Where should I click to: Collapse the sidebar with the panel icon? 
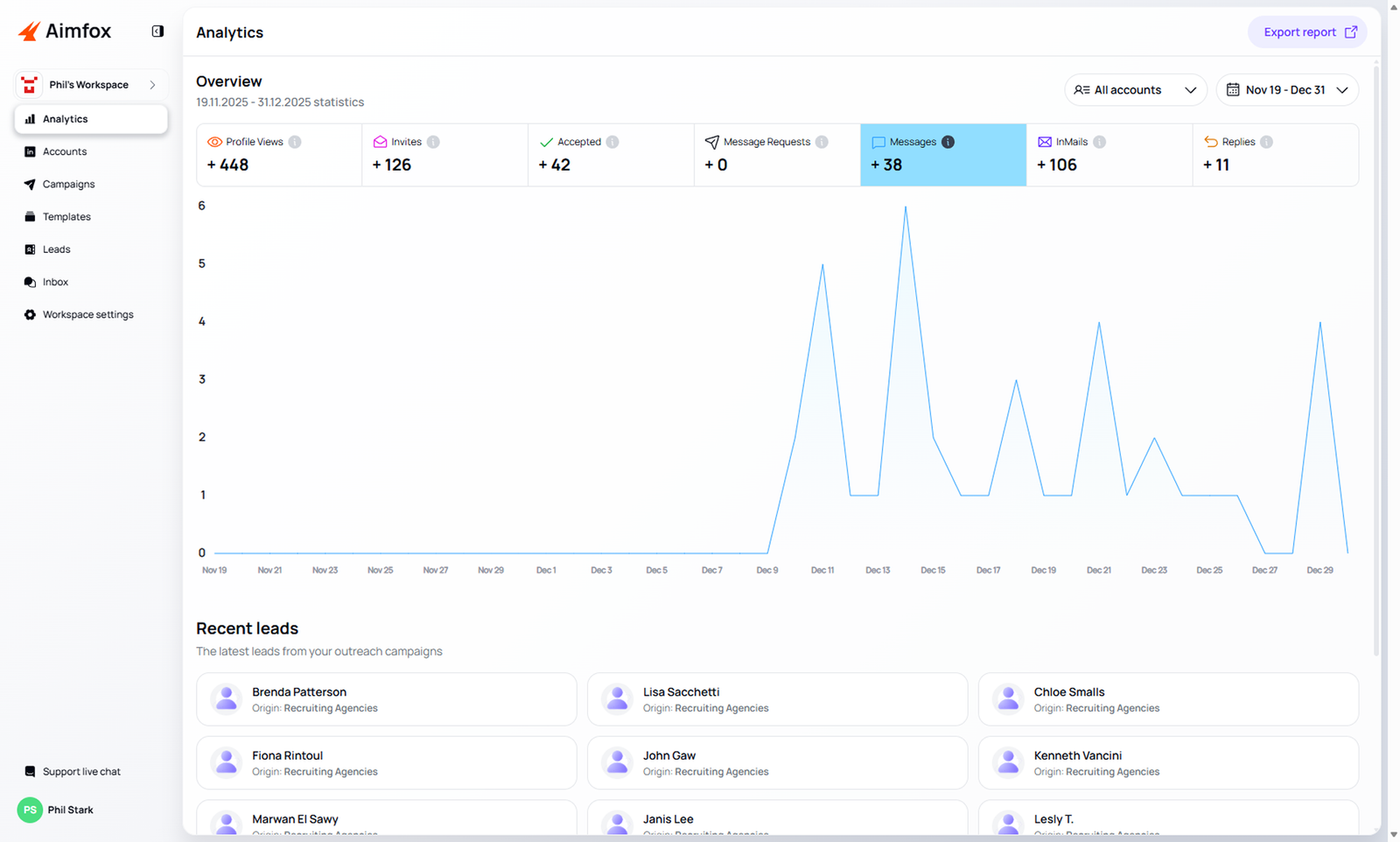[x=157, y=32]
